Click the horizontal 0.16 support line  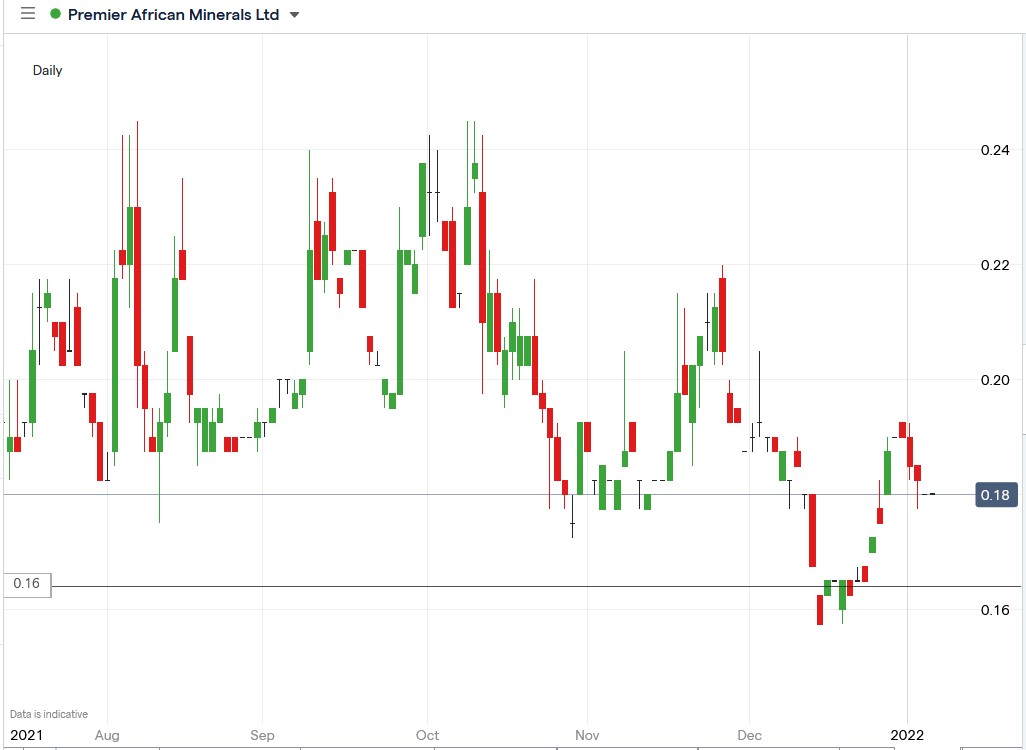coord(500,585)
